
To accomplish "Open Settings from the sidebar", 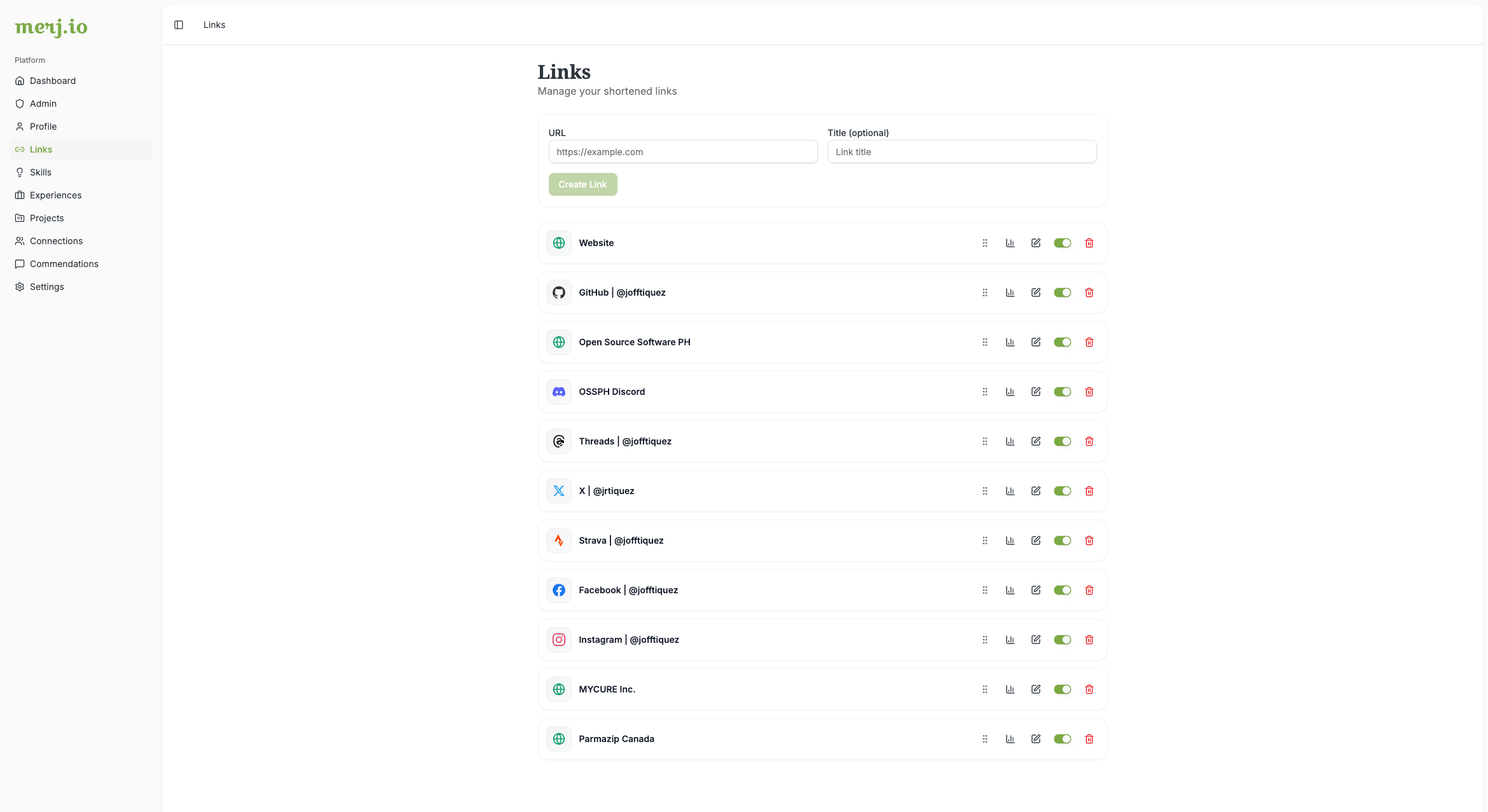I will (46, 287).
